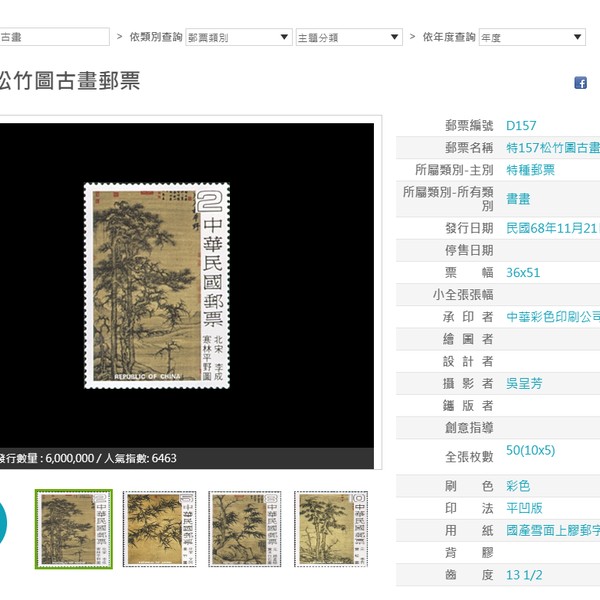Click printer 中華彩色印刷公司
The image size is (600, 600).
tap(553, 317)
